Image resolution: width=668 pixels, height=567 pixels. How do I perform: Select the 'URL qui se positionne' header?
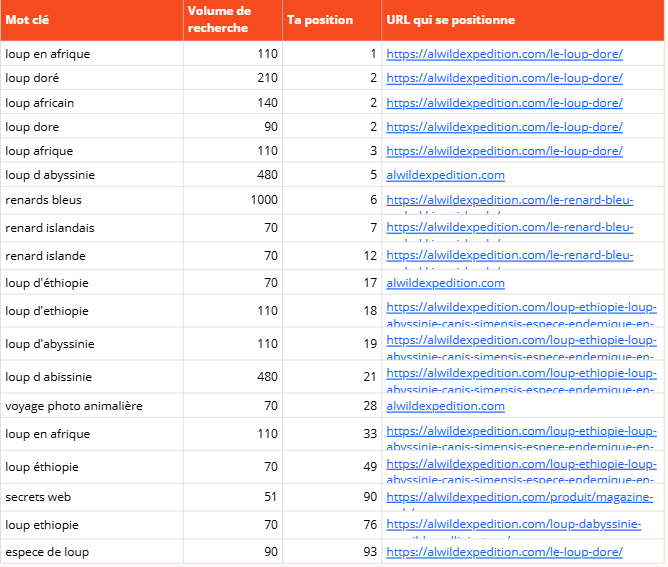[x=523, y=20]
